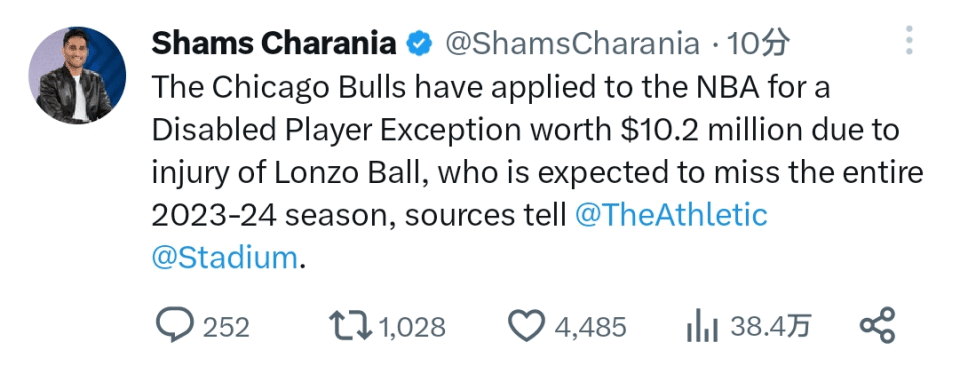Click the 252 replies count
Viewport: 960px width, 366px height.
tap(226, 327)
